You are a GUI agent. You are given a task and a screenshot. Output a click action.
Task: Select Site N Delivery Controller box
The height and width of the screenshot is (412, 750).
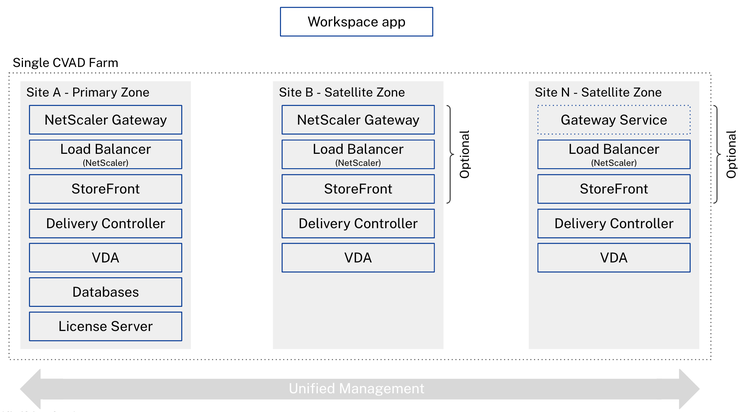614,223
